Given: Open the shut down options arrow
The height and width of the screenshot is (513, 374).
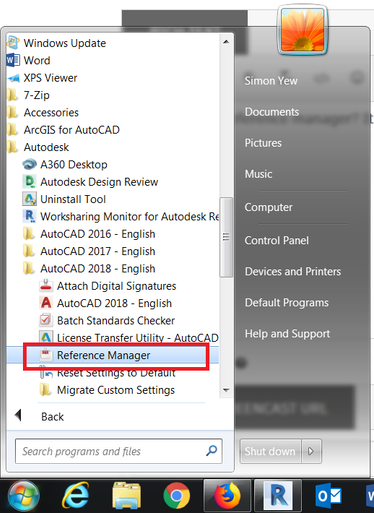Looking at the screenshot, I should pyautogui.click(x=311, y=451).
